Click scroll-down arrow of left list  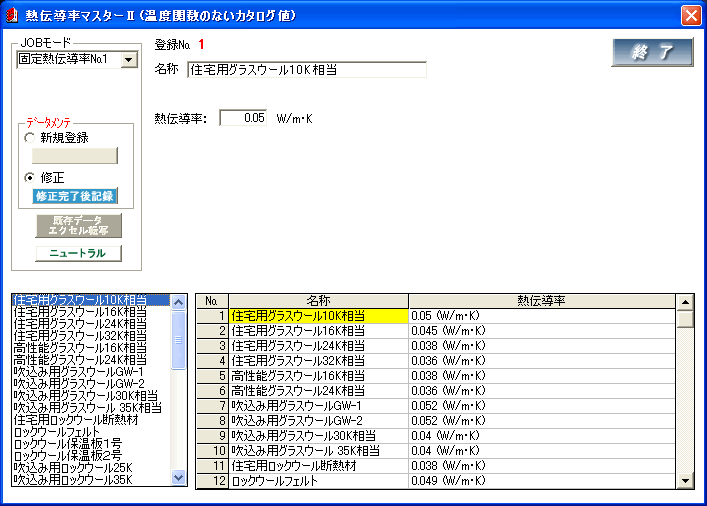coord(179,479)
